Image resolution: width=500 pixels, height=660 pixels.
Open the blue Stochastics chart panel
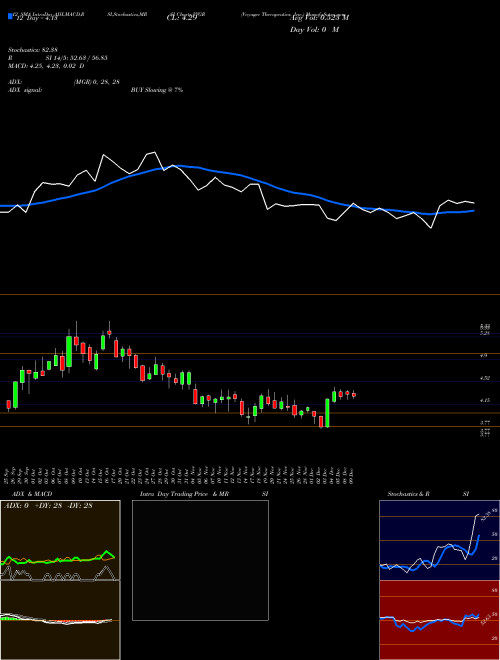[x=439, y=540]
